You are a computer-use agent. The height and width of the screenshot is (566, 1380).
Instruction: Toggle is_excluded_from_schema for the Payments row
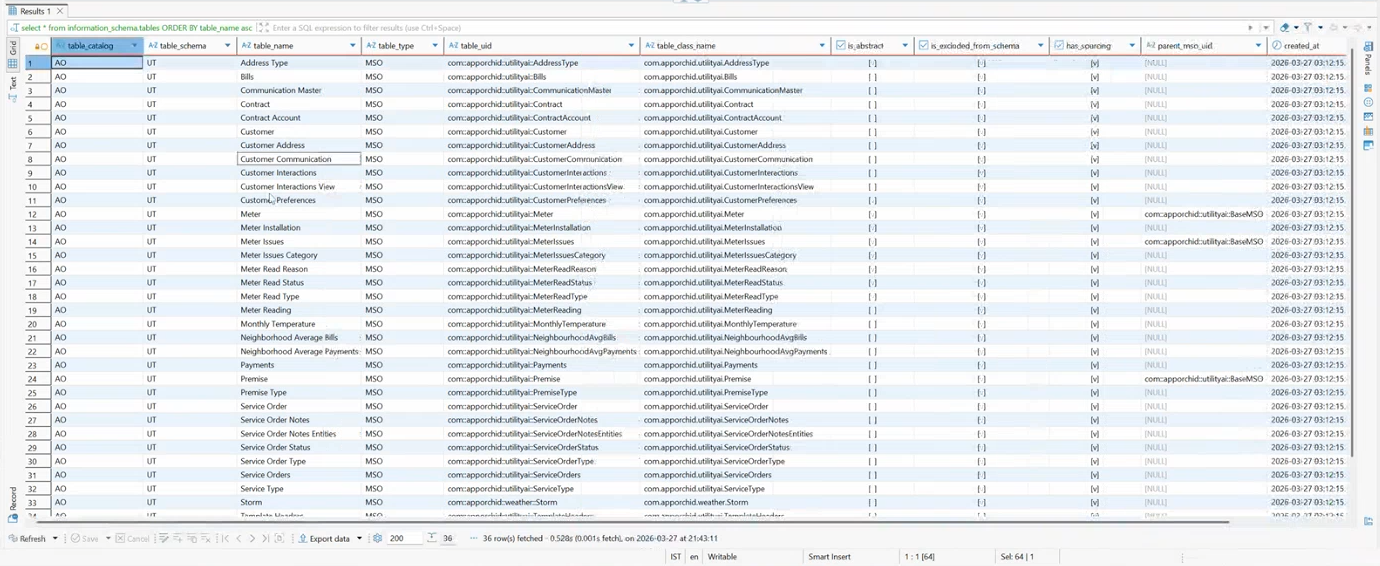pos(981,365)
